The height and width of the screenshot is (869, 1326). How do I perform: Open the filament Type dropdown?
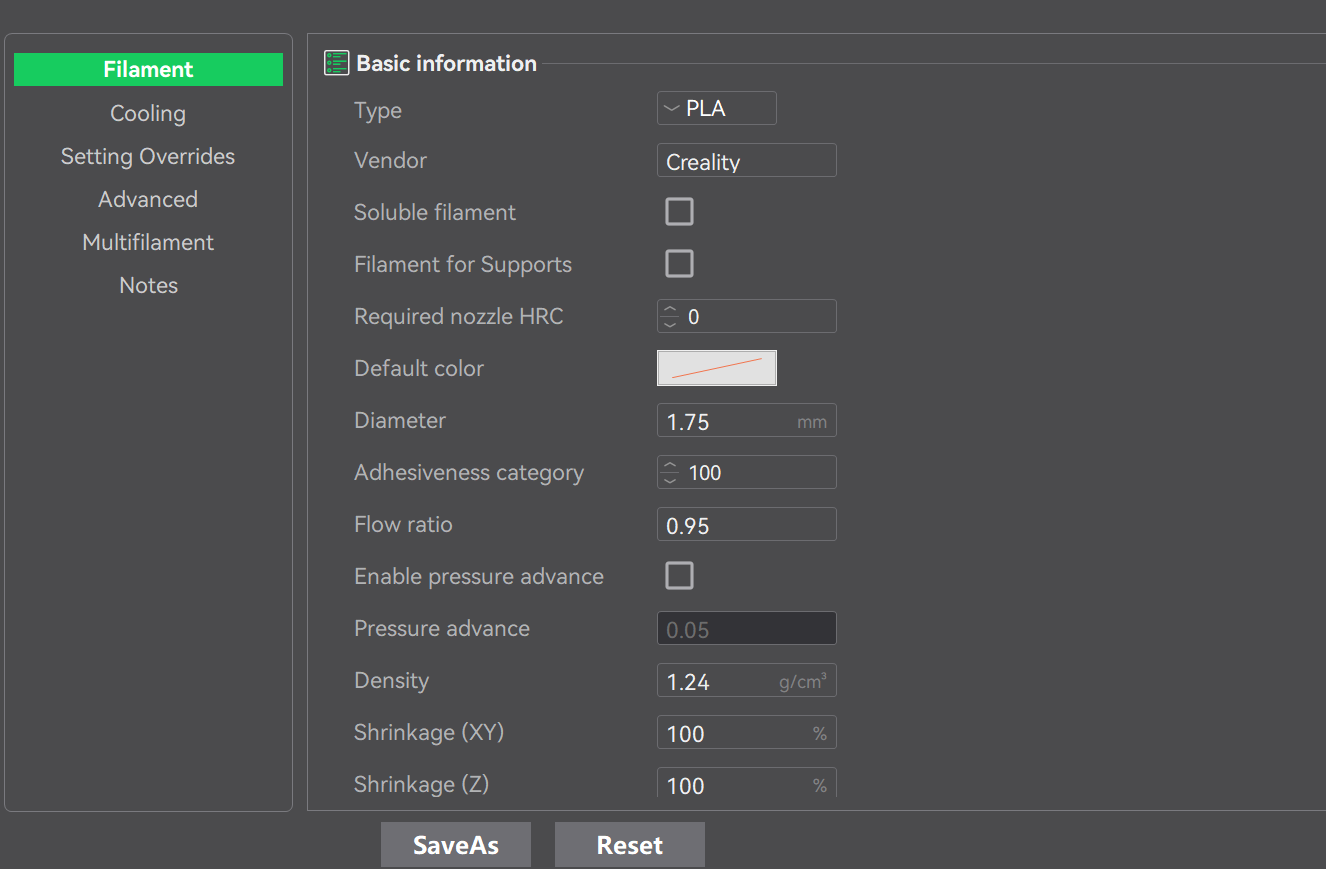point(716,109)
